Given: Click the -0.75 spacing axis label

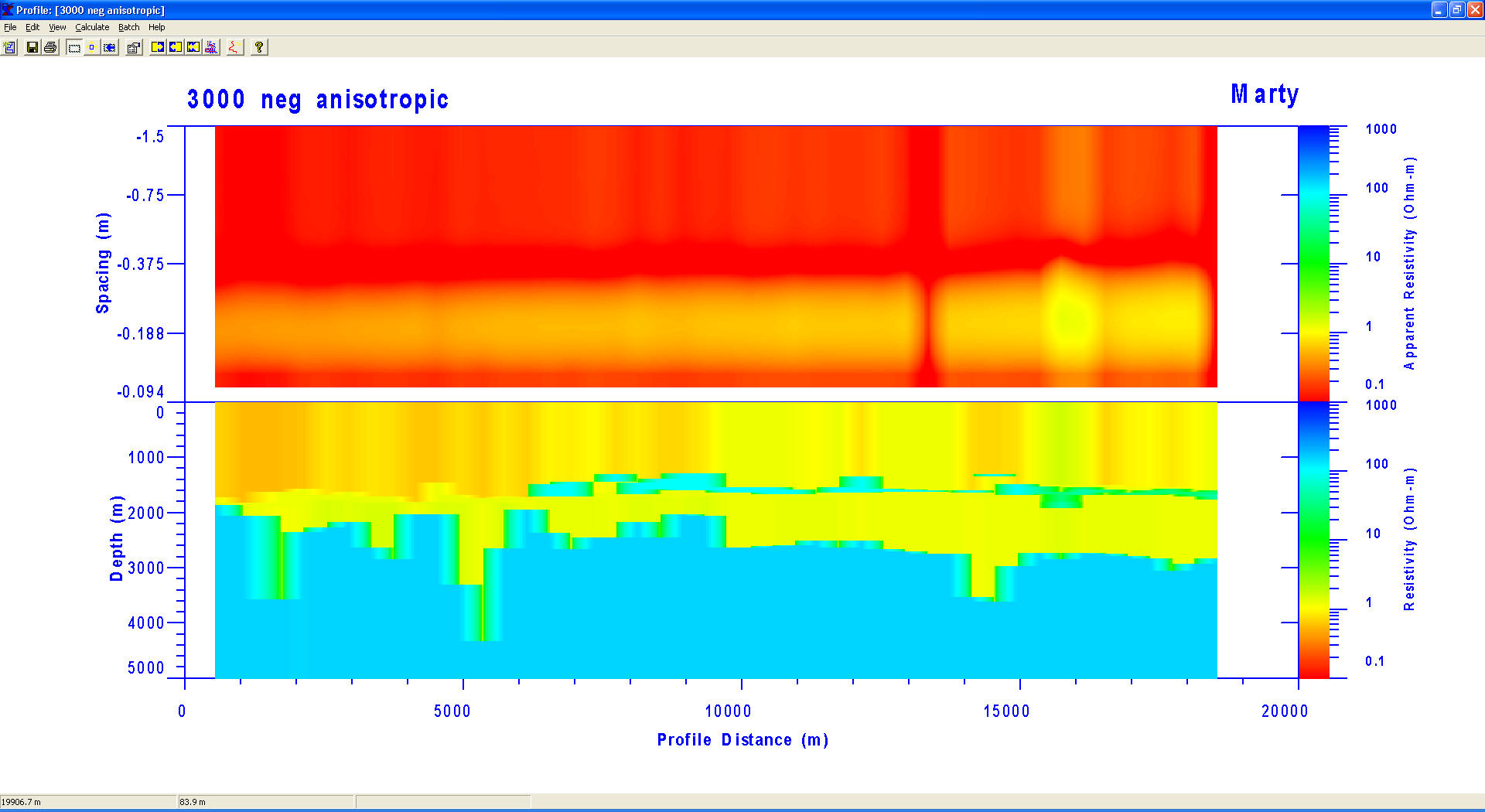Looking at the screenshot, I should pos(145,196).
